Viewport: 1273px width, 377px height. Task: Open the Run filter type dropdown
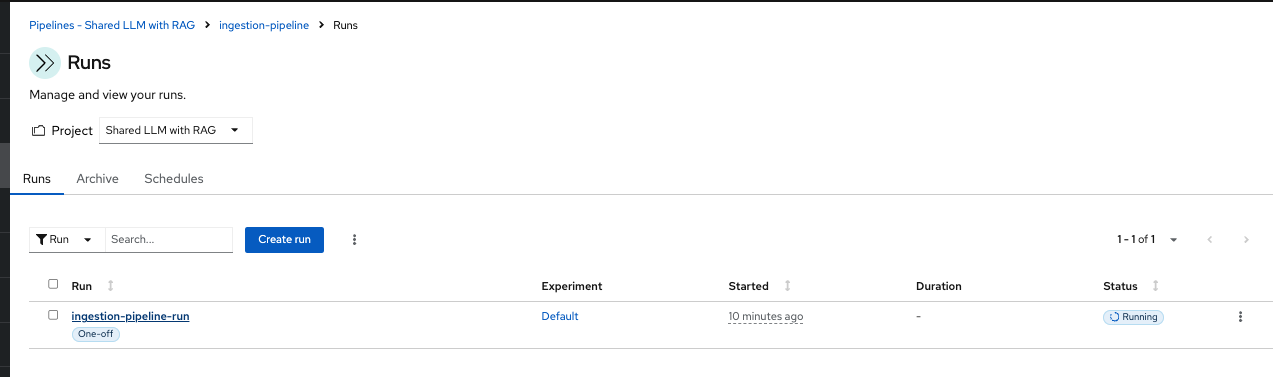click(67, 240)
